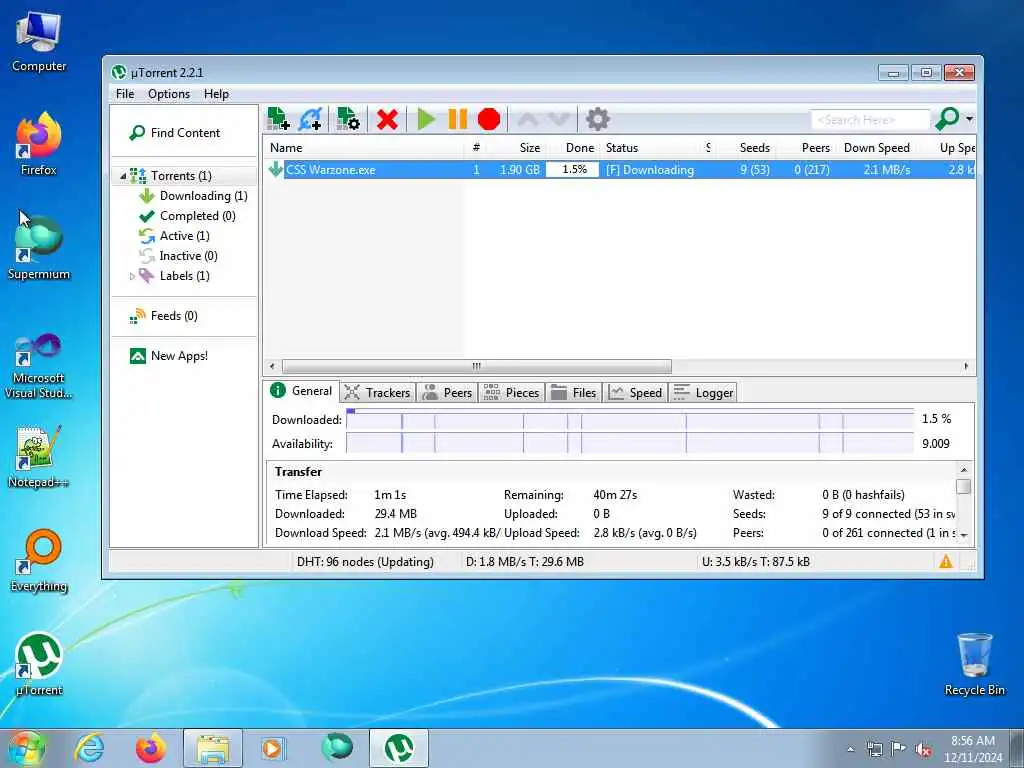
Task: Click the Windows Start button
Action: (26, 748)
